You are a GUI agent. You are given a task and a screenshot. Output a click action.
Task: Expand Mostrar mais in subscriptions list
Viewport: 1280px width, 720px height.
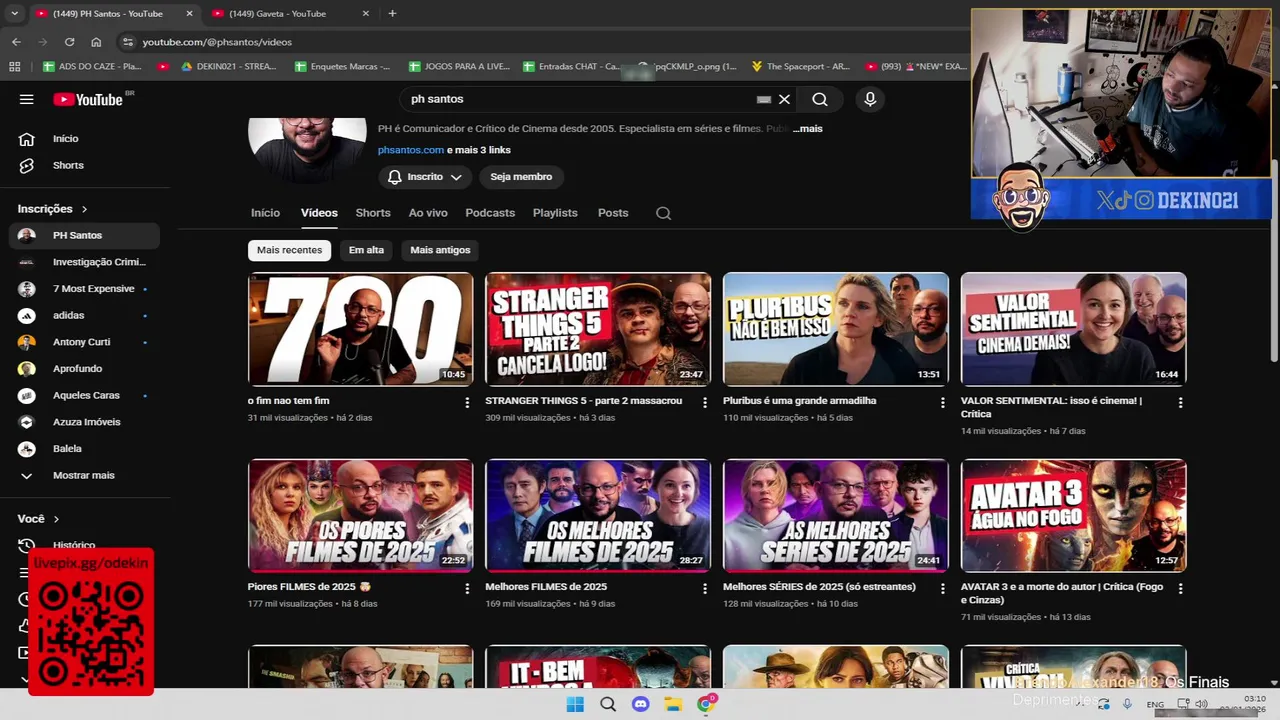coord(84,475)
